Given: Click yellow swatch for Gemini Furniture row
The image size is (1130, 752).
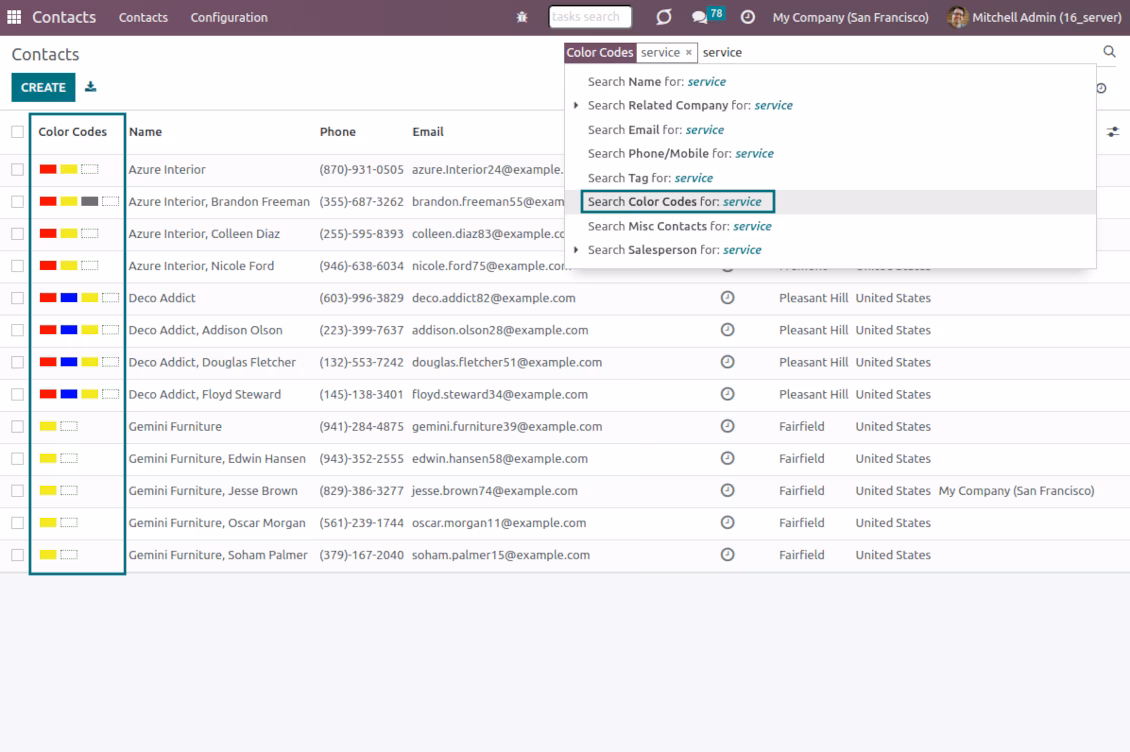Looking at the screenshot, I should [x=48, y=426].
